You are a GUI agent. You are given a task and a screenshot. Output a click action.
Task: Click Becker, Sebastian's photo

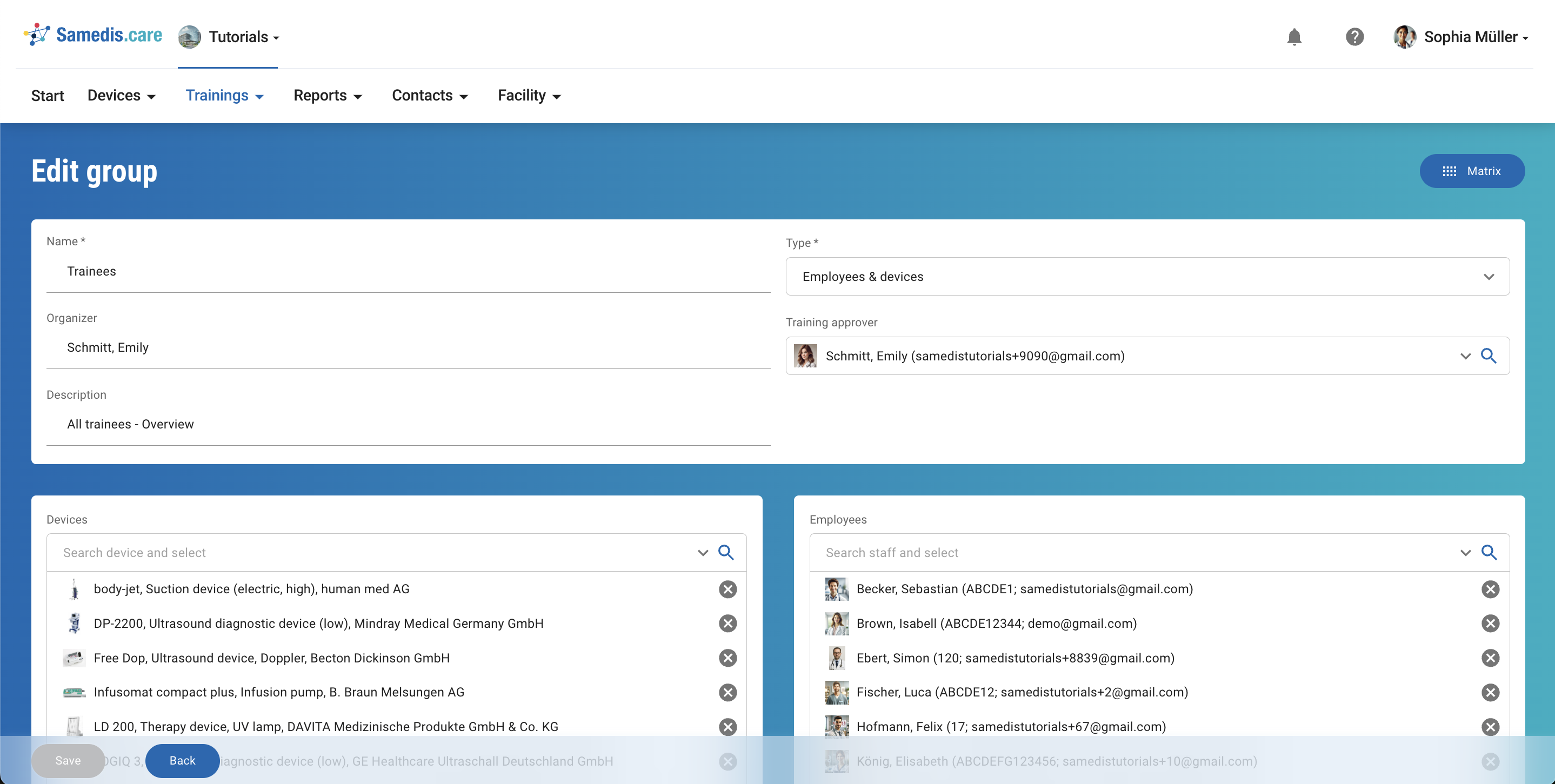837,589
